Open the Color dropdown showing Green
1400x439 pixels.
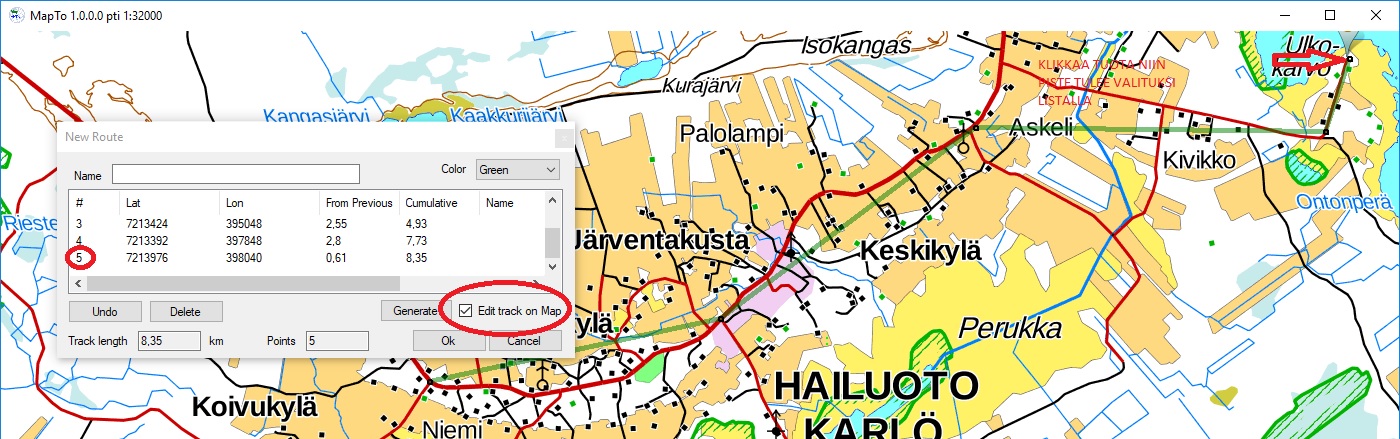518,170
